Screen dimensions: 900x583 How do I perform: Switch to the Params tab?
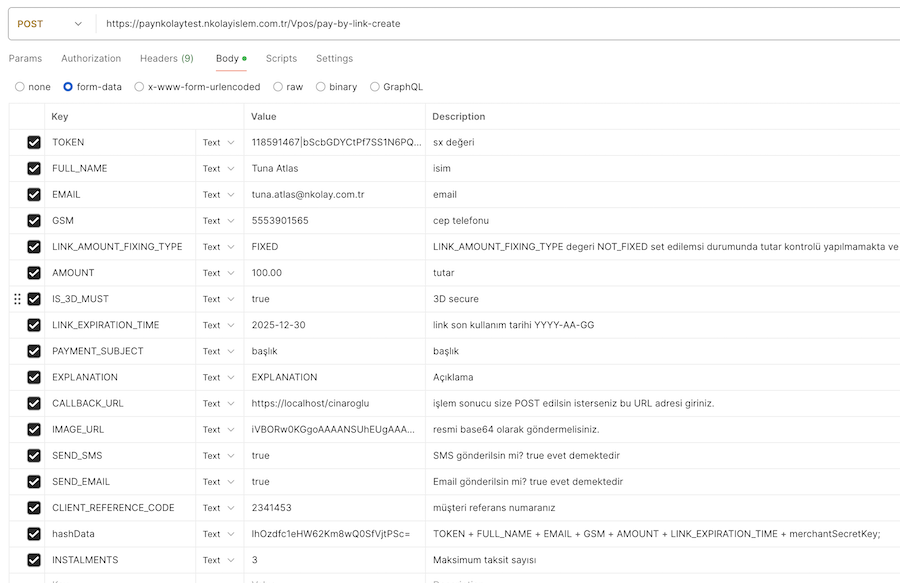[x=25, y=59]
